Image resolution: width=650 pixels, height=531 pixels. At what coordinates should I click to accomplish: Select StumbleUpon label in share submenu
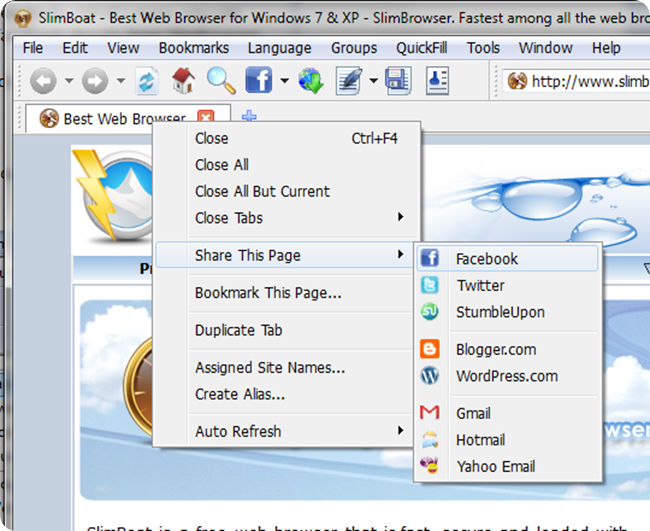500,312
